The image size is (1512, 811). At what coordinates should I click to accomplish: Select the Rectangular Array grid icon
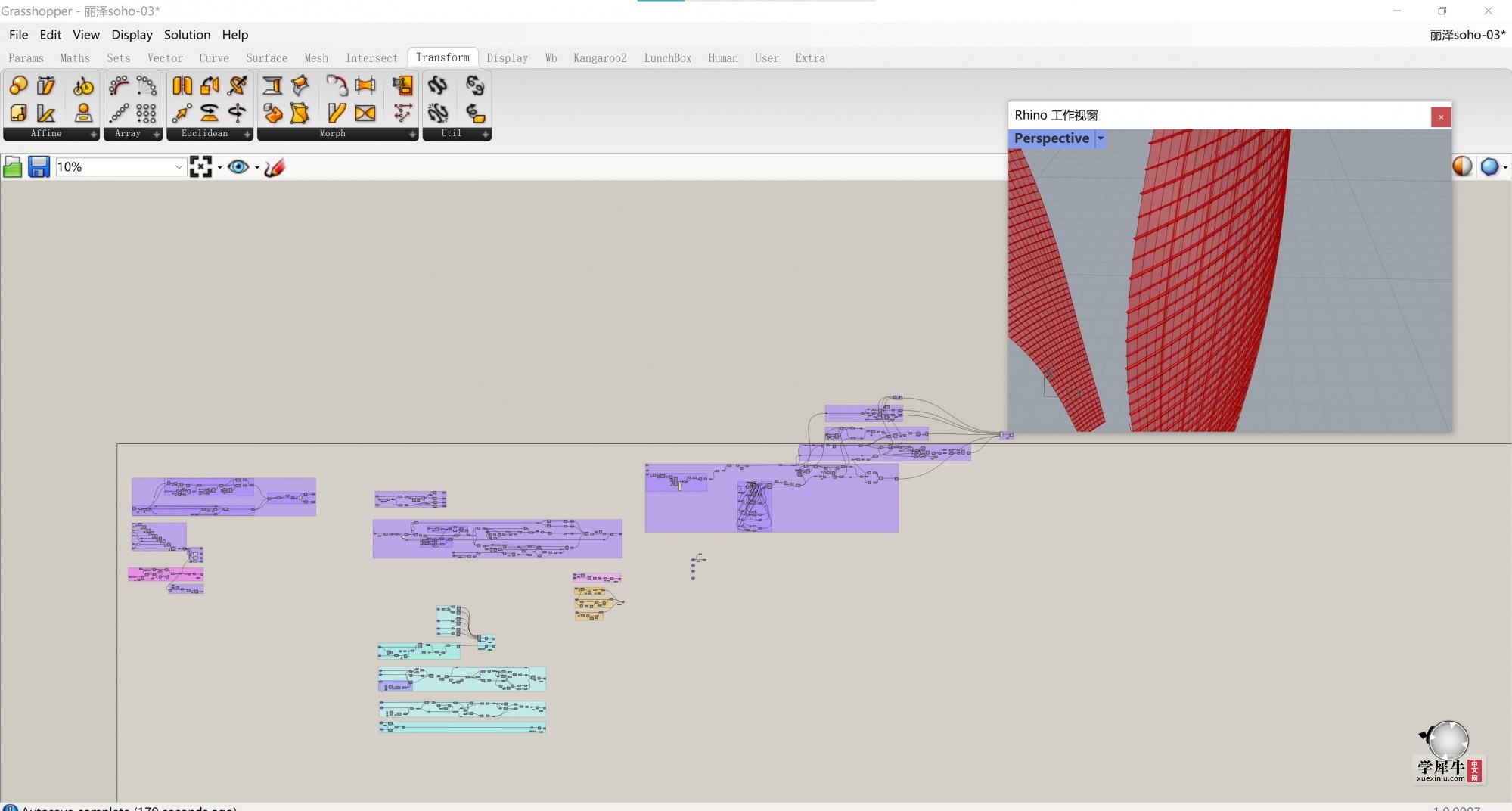146,113
